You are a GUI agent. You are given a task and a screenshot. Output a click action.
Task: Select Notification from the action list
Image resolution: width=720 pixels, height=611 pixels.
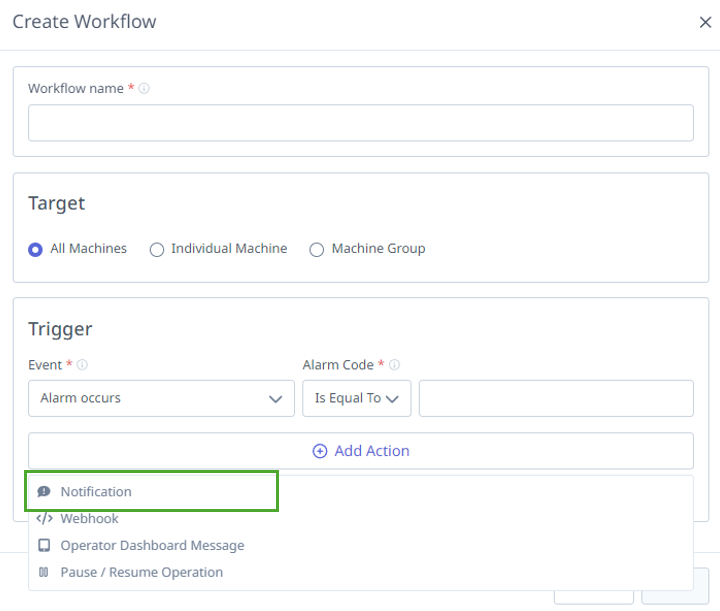coord(96,492)
